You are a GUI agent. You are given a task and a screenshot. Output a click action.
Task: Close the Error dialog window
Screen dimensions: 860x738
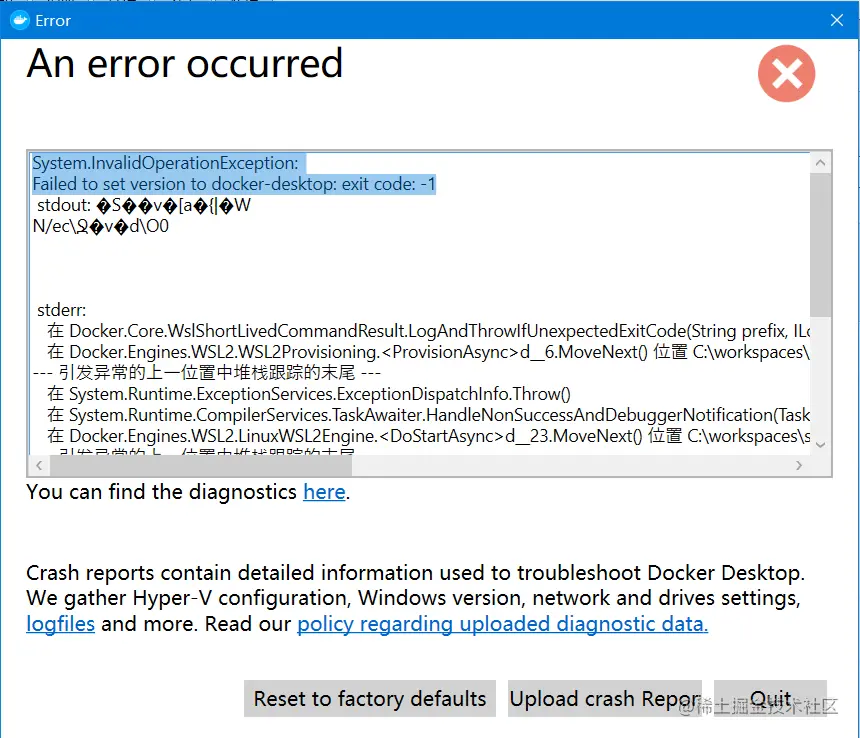click(836, 20)
